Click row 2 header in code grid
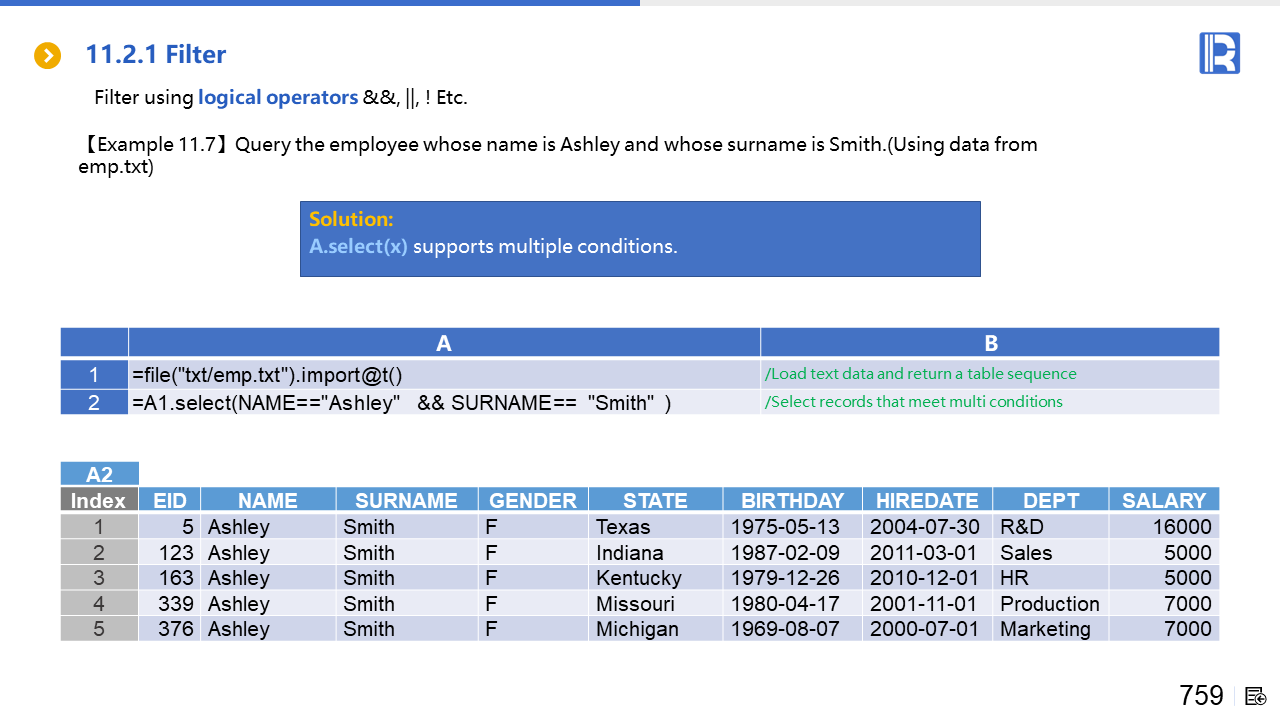The image size is (1280, 720). click(94, 402)
